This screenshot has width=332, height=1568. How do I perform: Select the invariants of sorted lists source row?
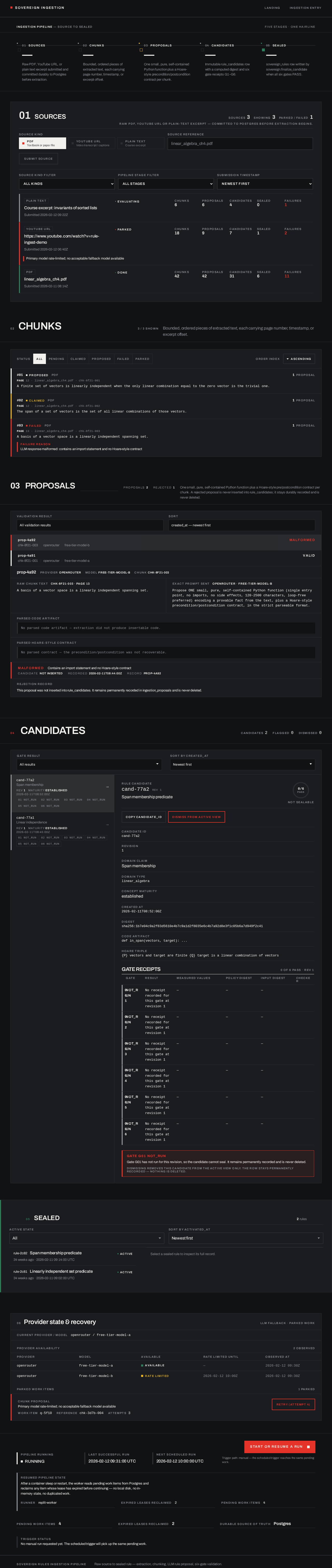[166, 208]
